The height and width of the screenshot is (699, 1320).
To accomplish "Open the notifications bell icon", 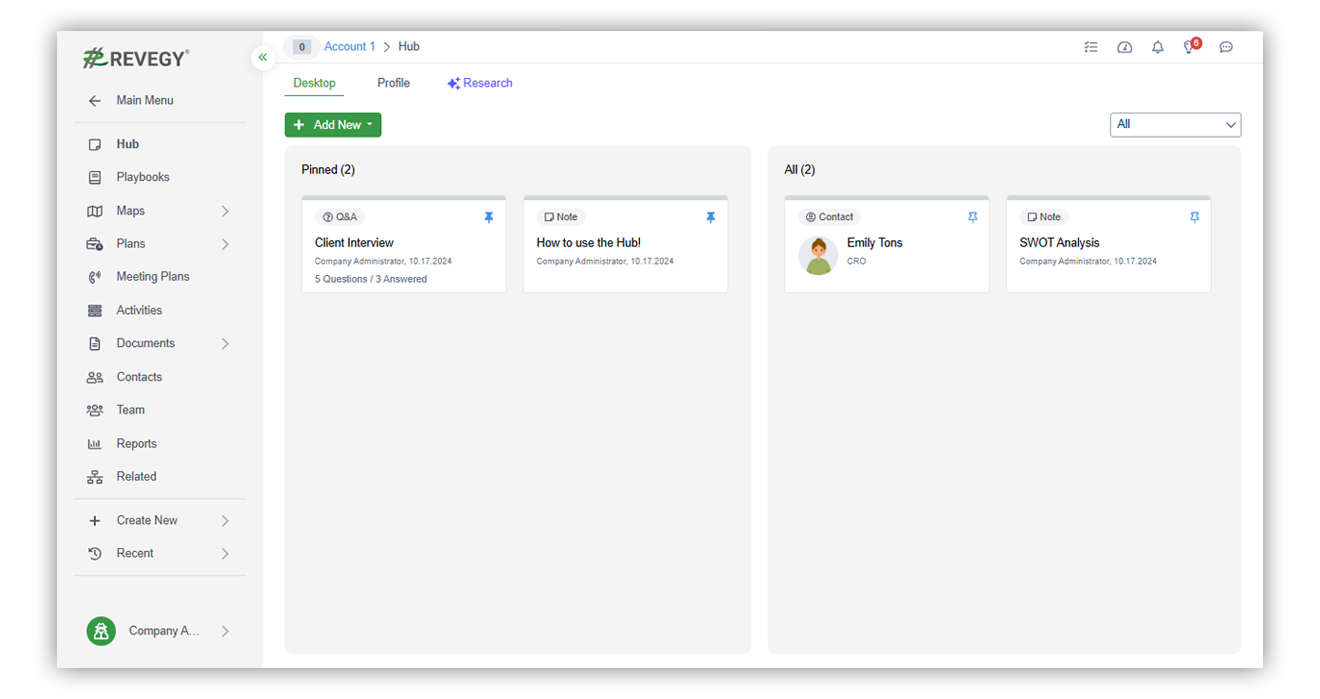I will pyautogui.click(x=1158, y=47).
